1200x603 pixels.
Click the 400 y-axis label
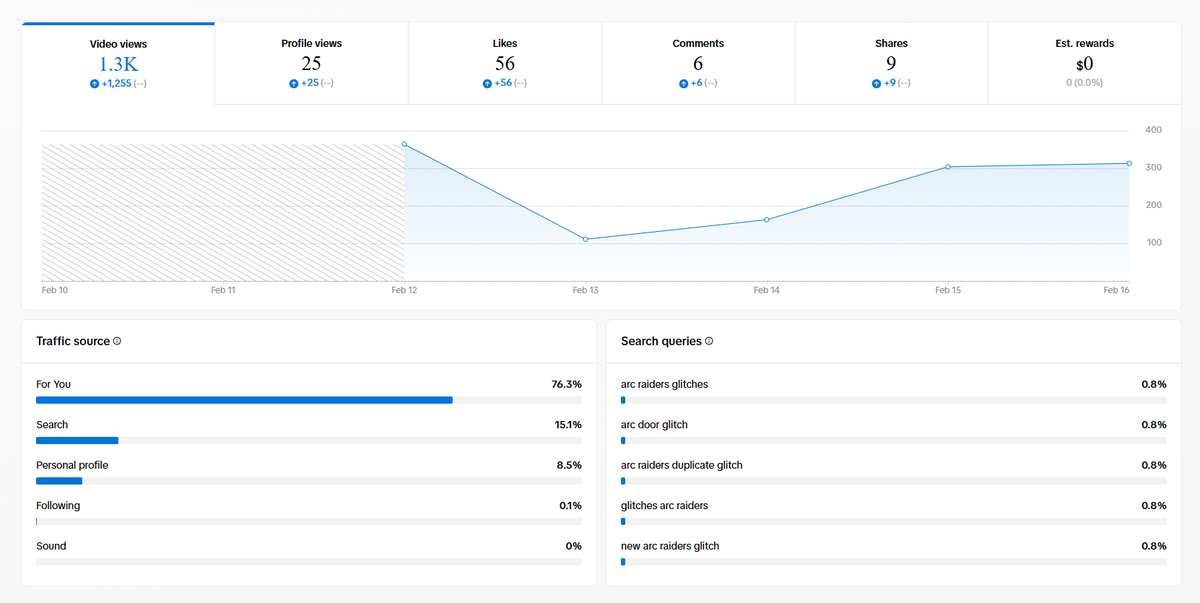tap(1153, 130)
